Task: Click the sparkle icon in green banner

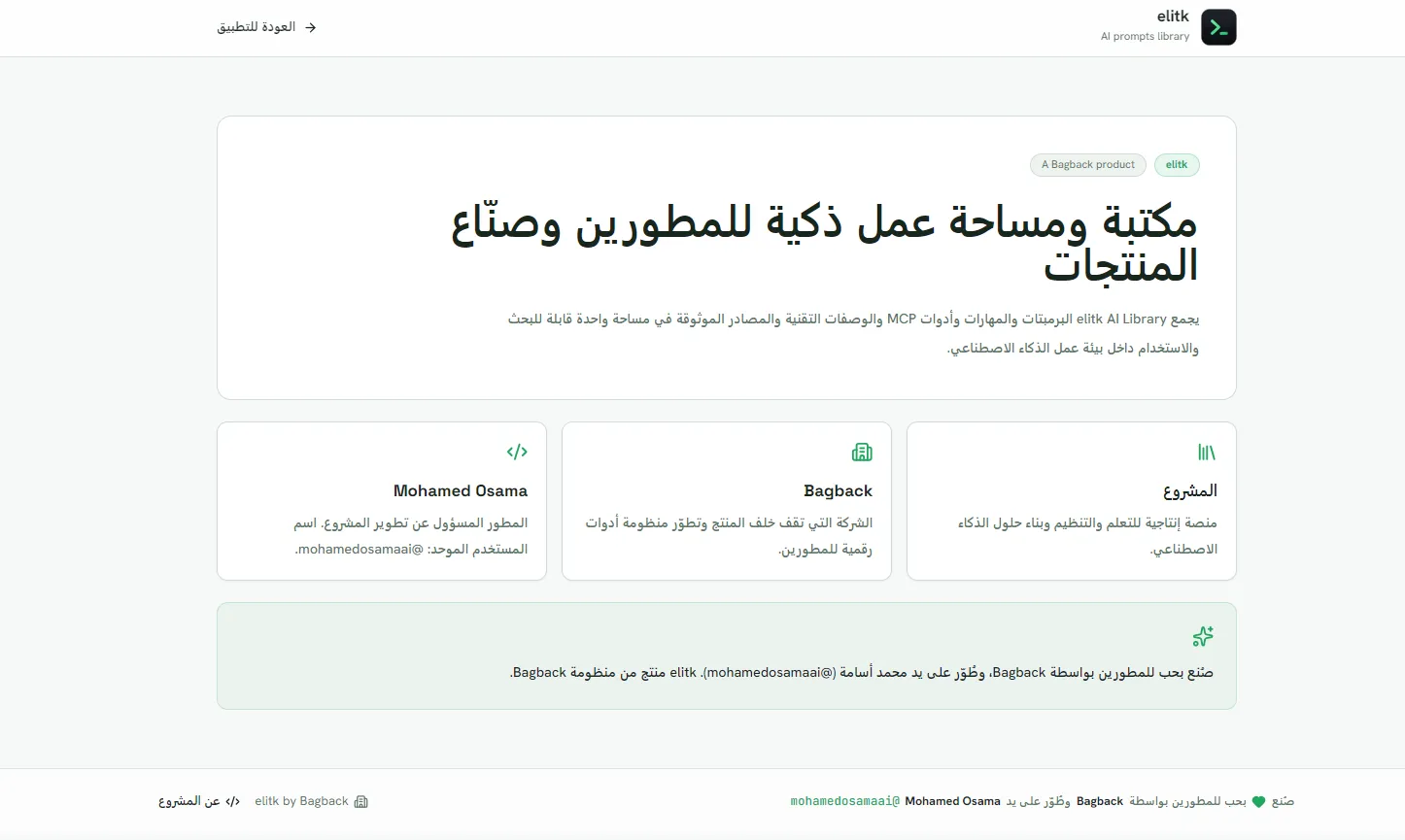Action: [1203, 637]
